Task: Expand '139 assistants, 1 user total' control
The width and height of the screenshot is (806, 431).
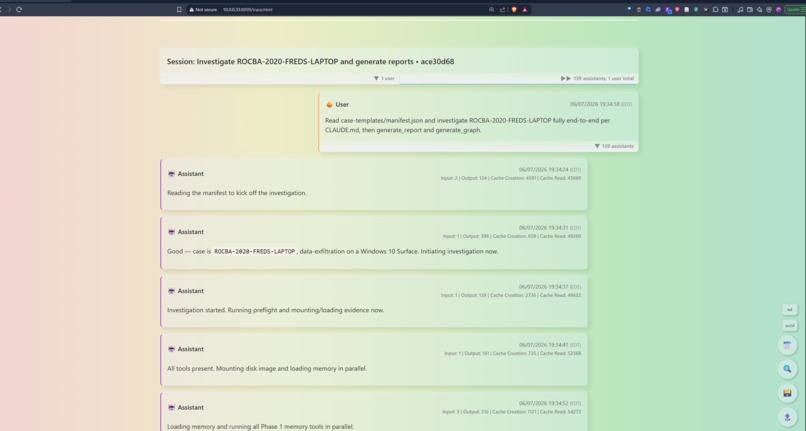Action: (x=597, y=78)
